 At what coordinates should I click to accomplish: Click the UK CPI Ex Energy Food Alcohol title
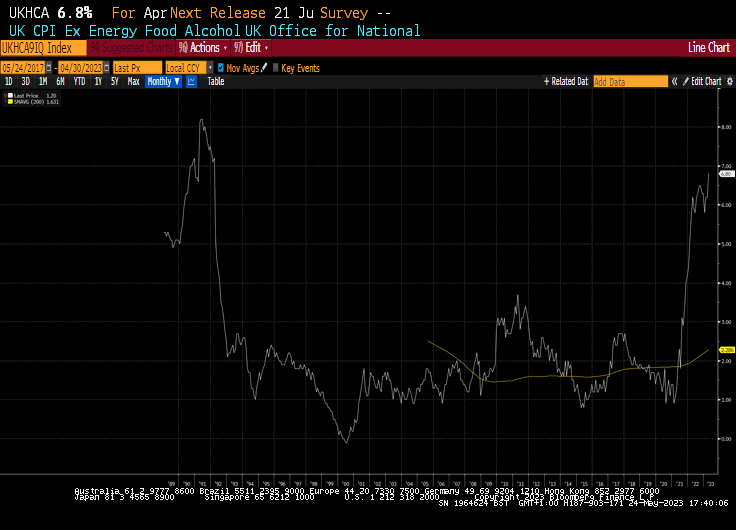(124, 31)
